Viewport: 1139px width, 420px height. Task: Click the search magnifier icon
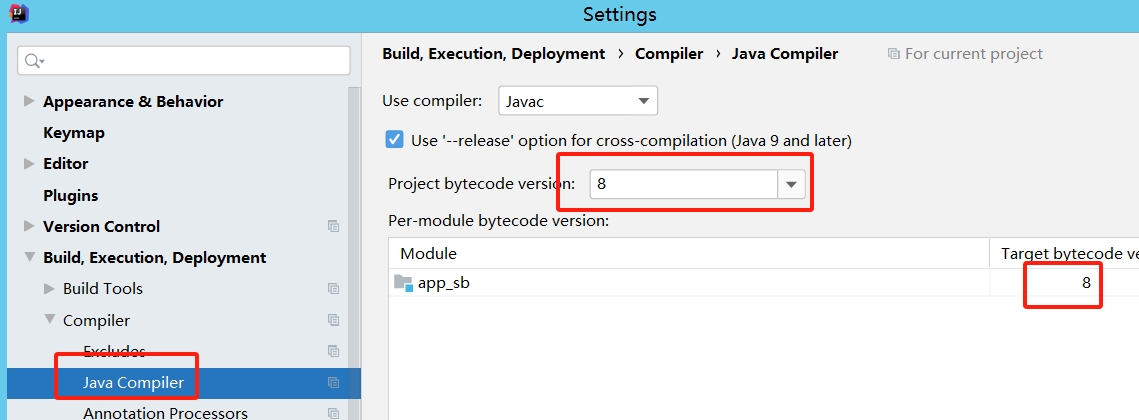(33, 61)
